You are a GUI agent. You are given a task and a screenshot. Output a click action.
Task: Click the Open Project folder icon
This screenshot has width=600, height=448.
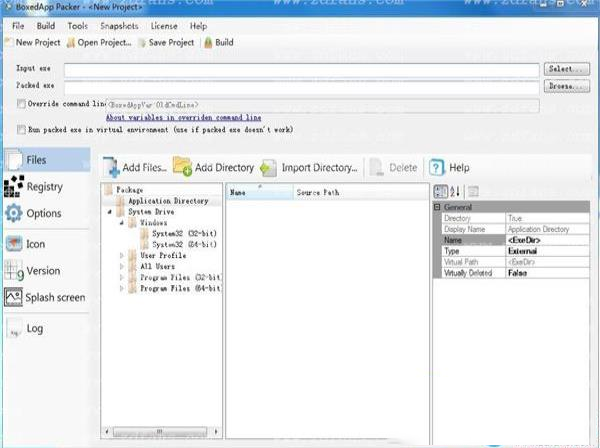click(71, 42)
